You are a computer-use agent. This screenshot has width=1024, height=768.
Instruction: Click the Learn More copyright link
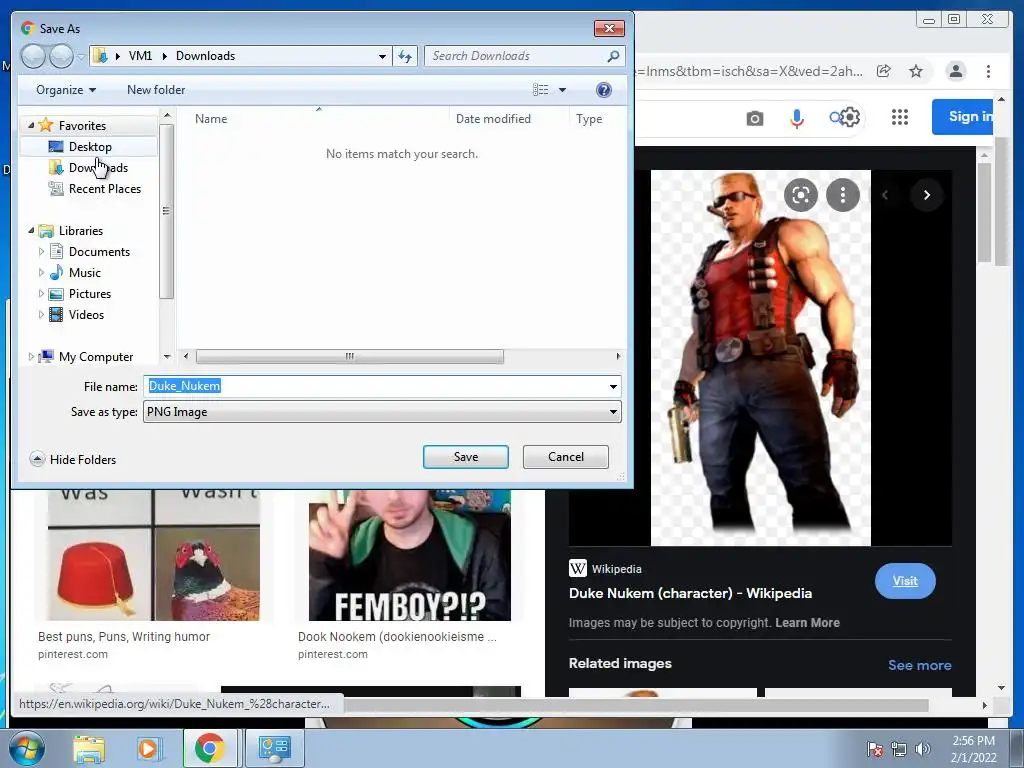tap(807, 622)
